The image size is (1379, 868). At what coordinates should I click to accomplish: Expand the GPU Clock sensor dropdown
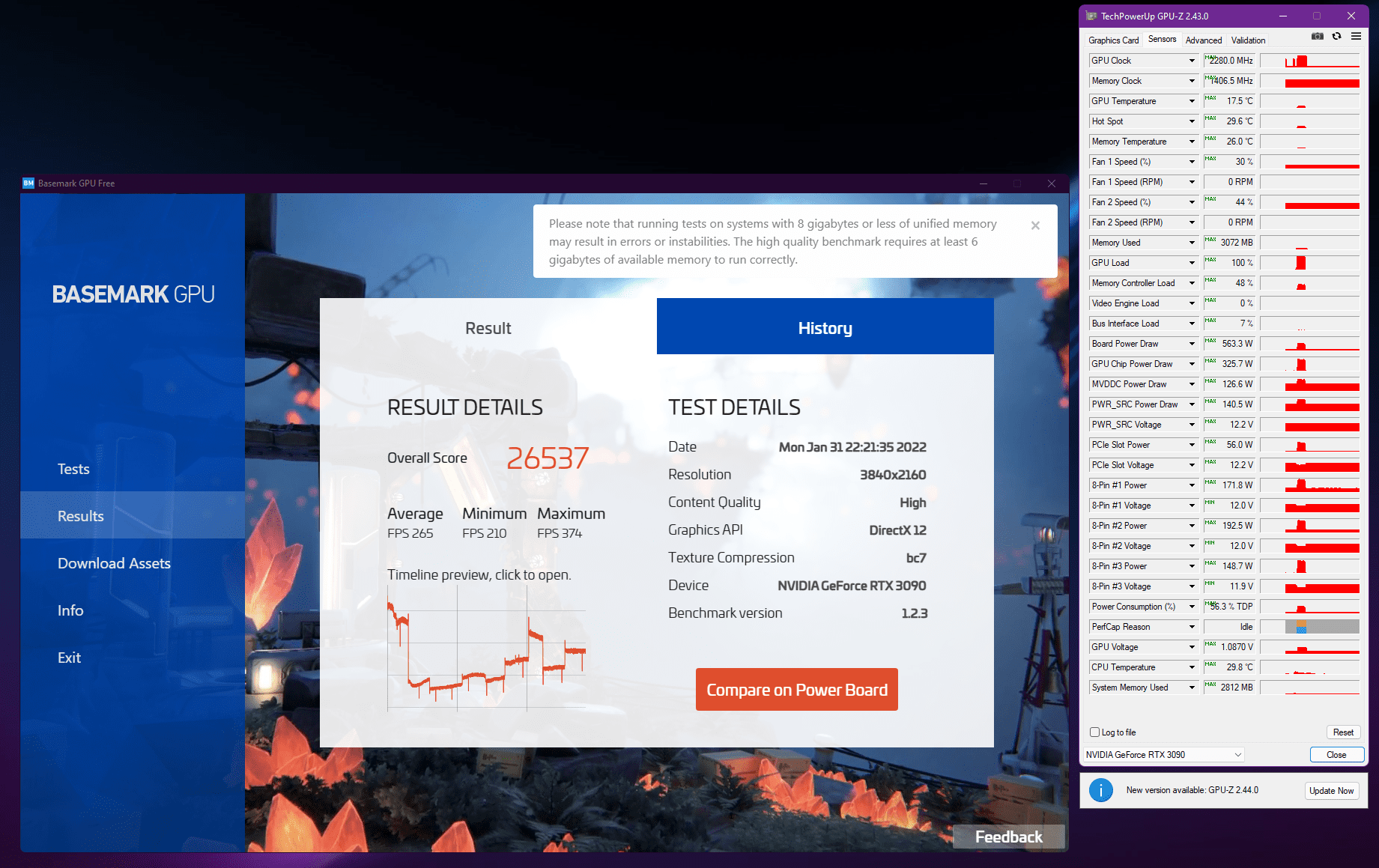[1192, 61]
